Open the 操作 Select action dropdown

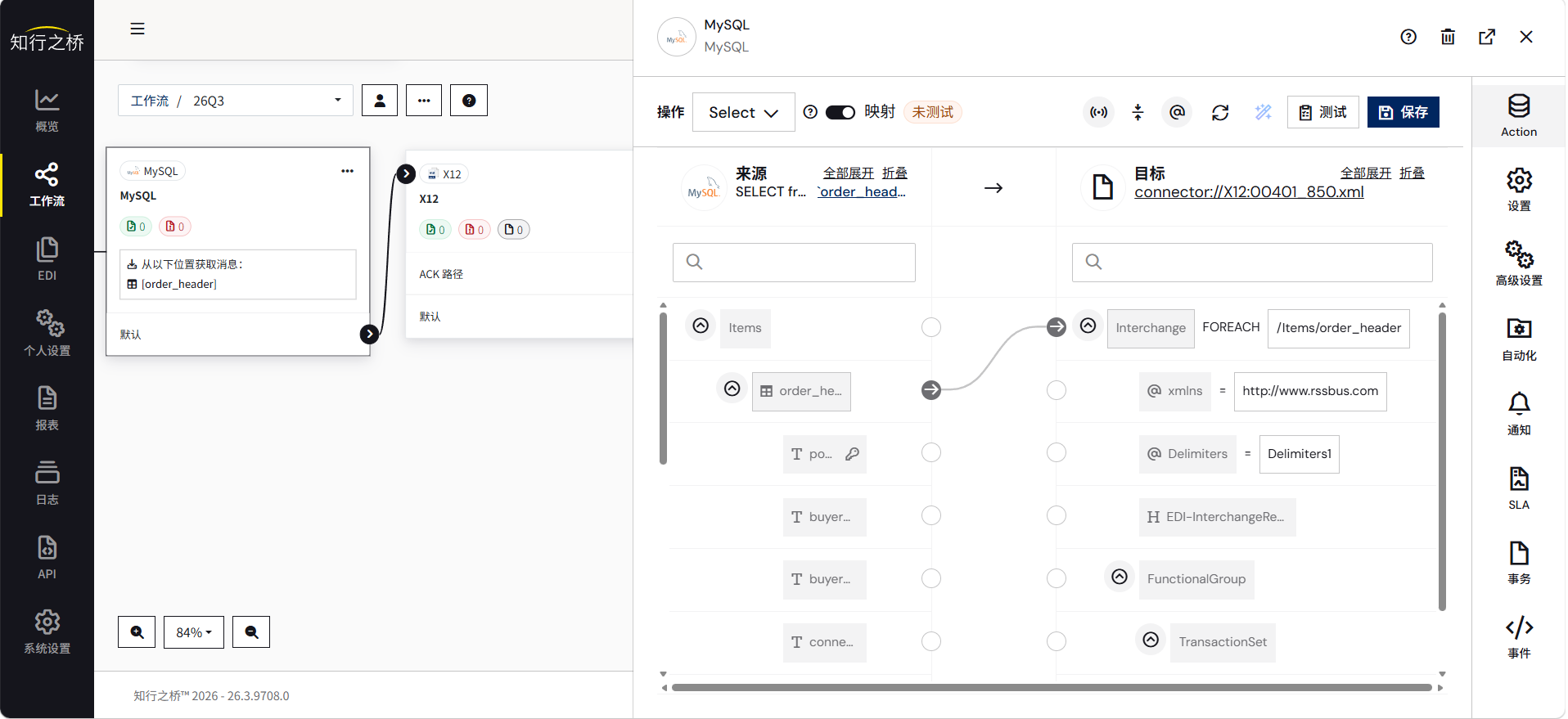click(x=744, y=112)
